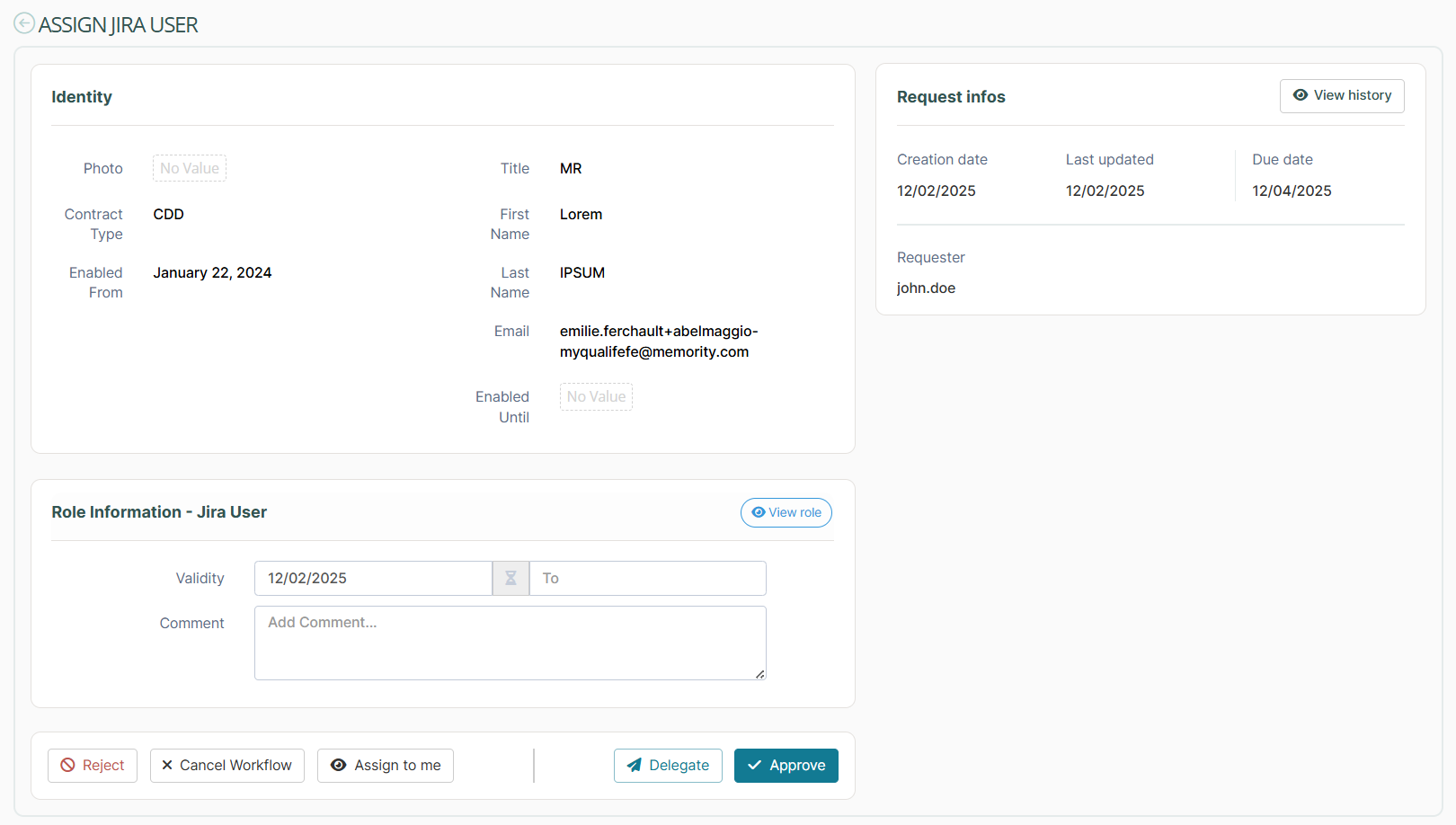Click the Photo No Value placeholder
Screen dimensions: 1456x825
tap(190, 168)
